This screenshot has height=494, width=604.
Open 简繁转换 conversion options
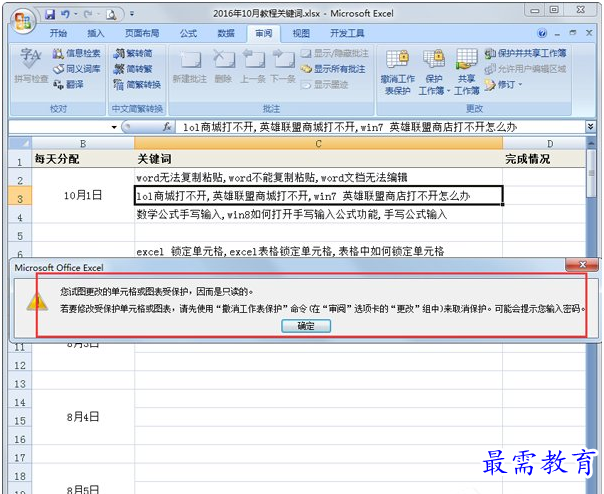tap(137, 84)
